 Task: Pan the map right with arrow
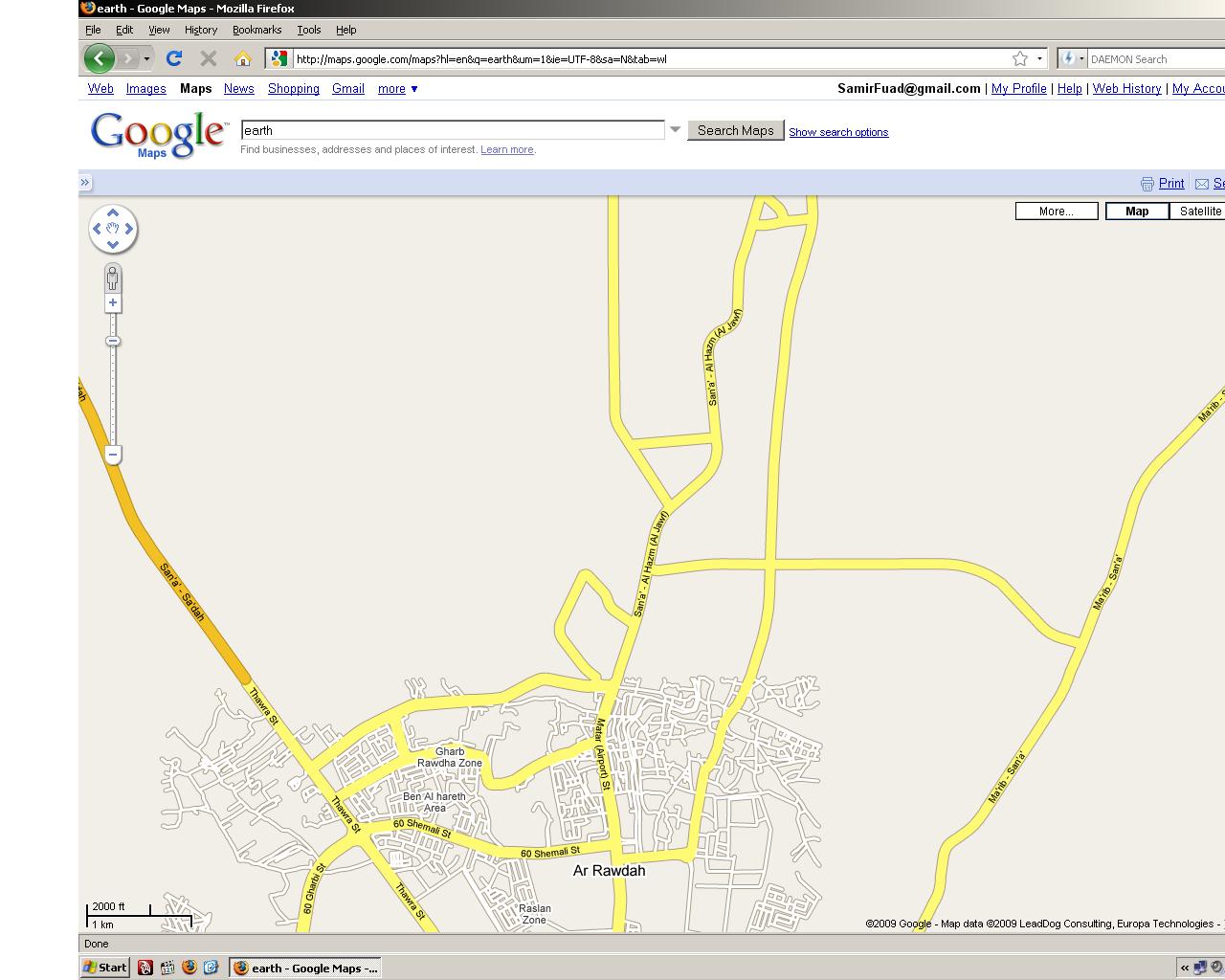pos(129,229)
